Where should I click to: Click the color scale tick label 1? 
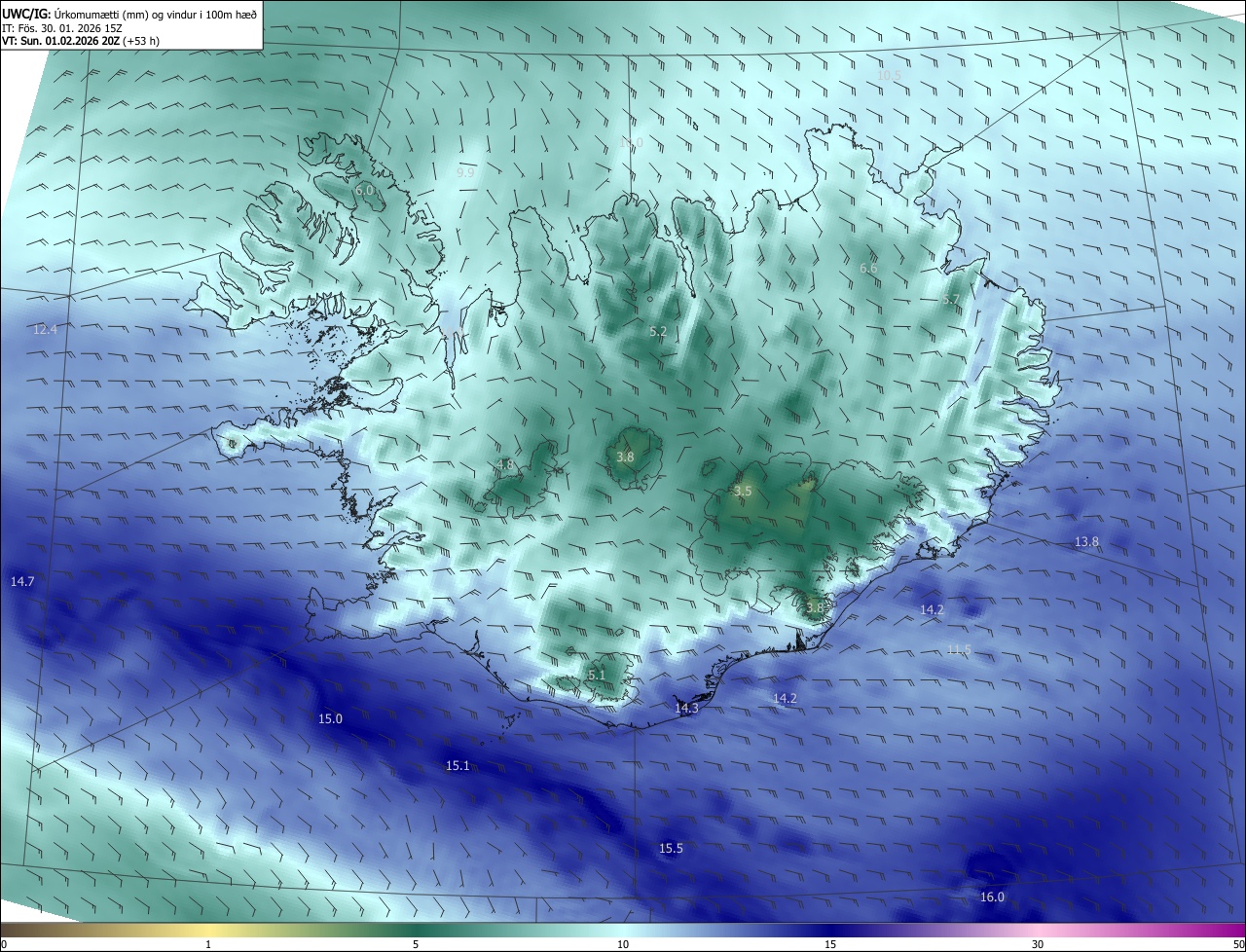208,944
